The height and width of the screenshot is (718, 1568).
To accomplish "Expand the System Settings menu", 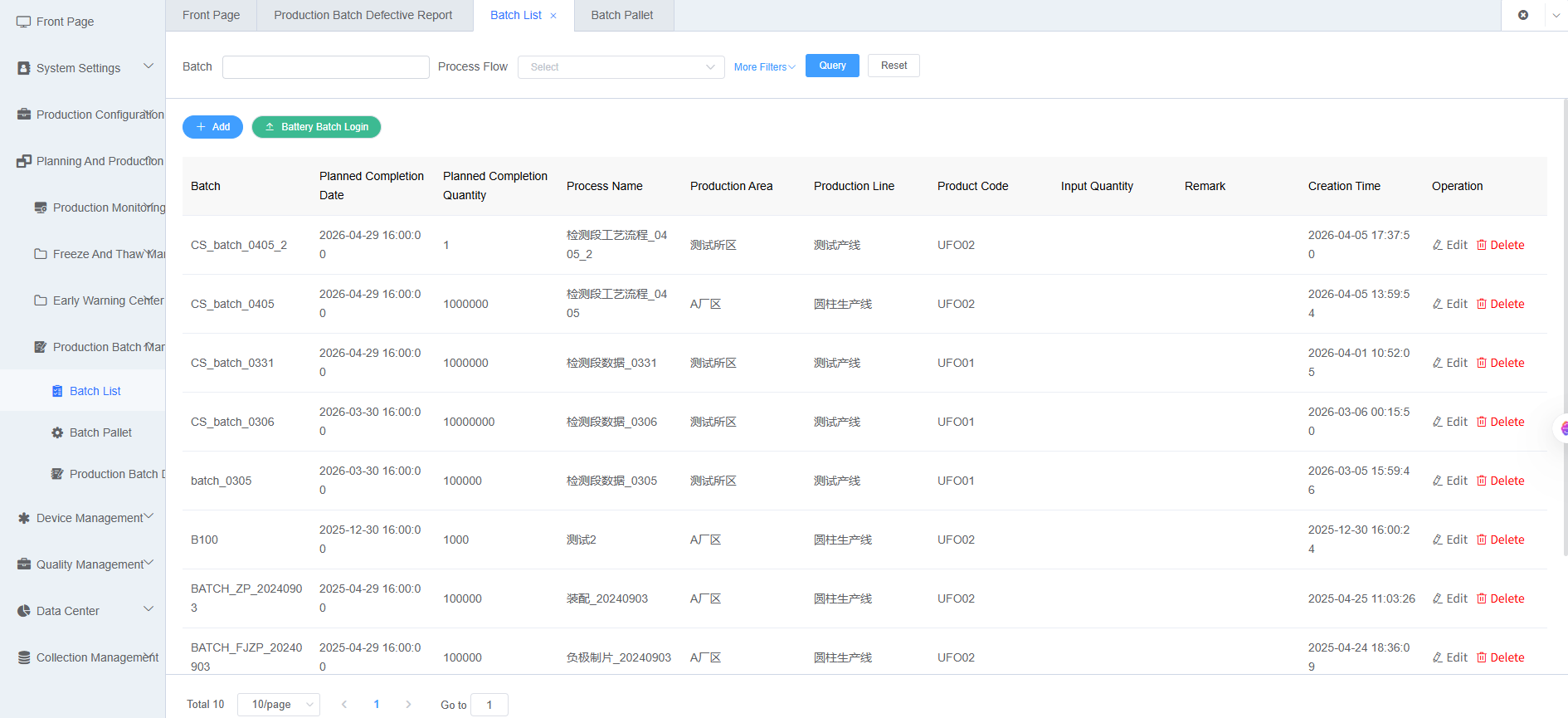I will tap(149, 66).
